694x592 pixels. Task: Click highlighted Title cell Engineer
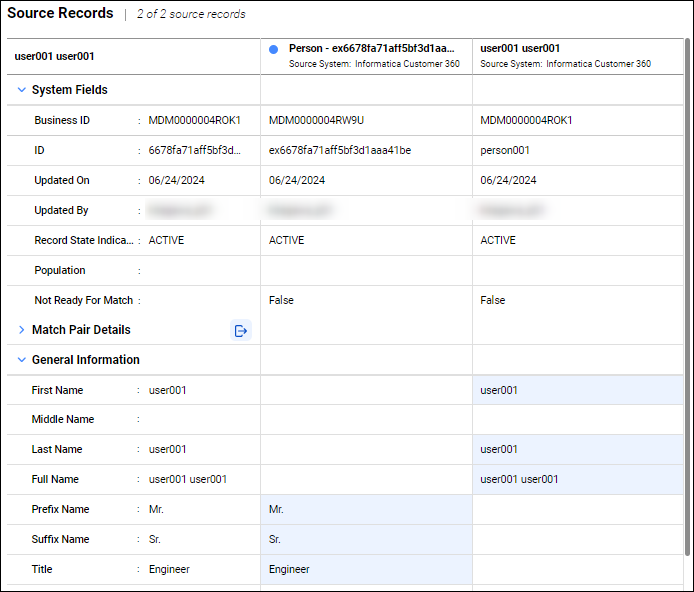point(366,570)
